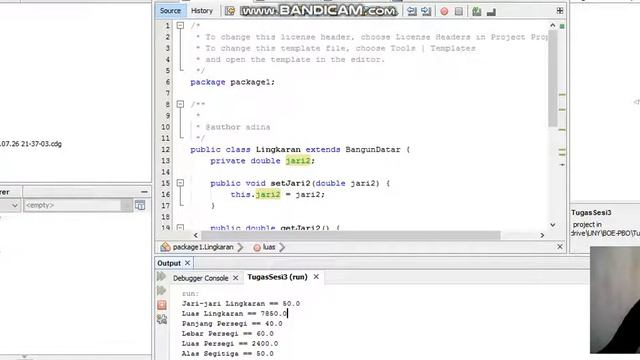The image size is (640, 360).
Task: Start macro recording with the red circle
Action: [444, 11]
